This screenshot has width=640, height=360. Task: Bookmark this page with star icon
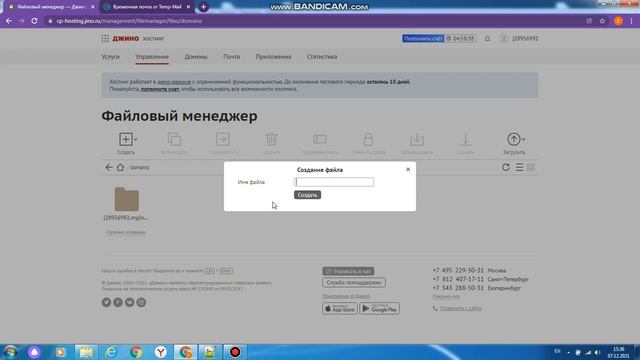(x=602, y=21)
